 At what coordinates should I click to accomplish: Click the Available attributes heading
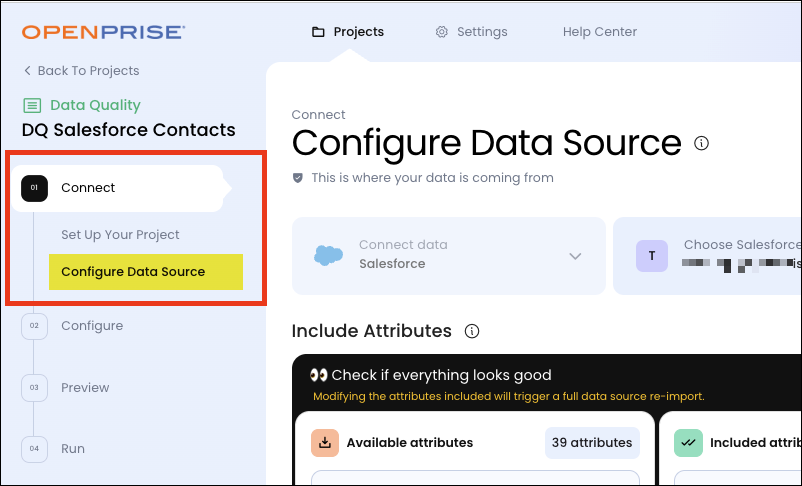click(x=410, y=443)
